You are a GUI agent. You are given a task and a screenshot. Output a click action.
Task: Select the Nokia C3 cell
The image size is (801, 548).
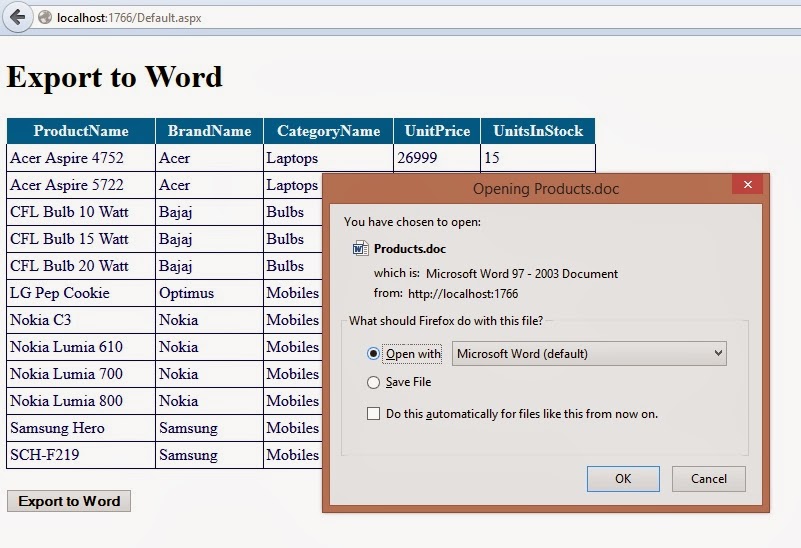click(81, 320)
